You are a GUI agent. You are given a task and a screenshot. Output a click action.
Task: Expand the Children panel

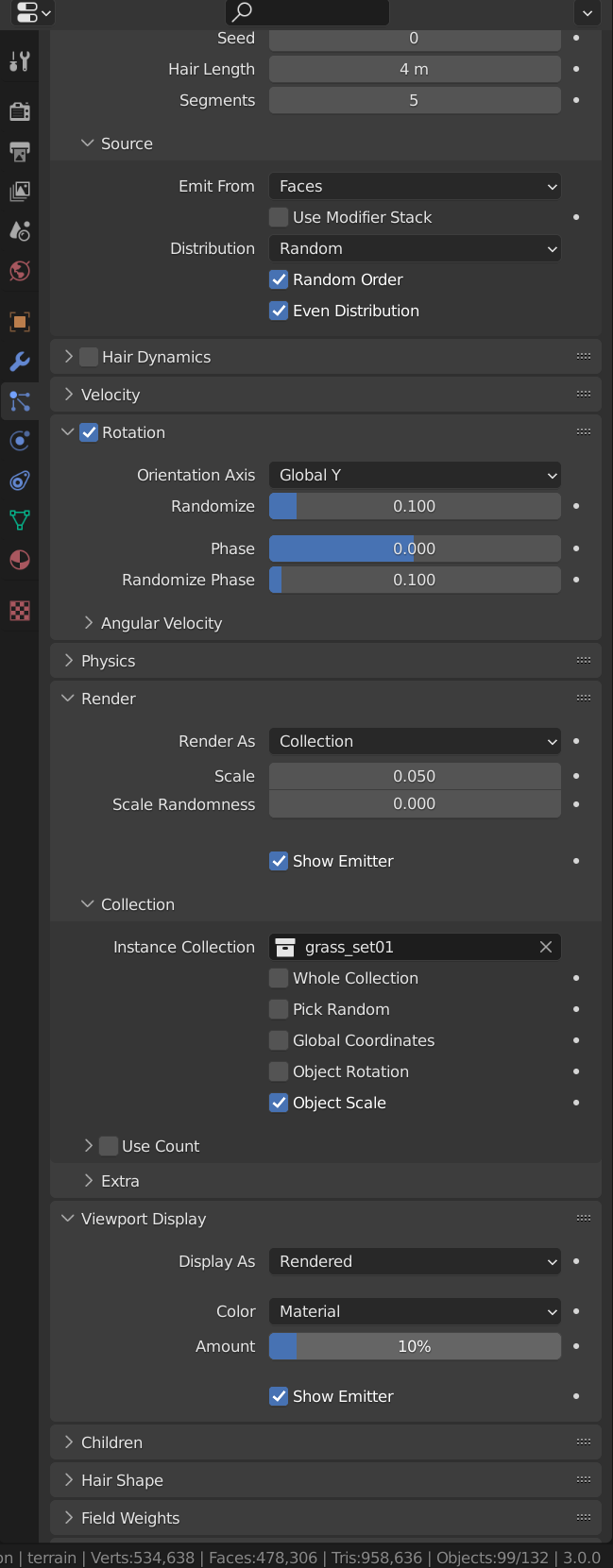pyautogui.click(x=111, y=1442)
